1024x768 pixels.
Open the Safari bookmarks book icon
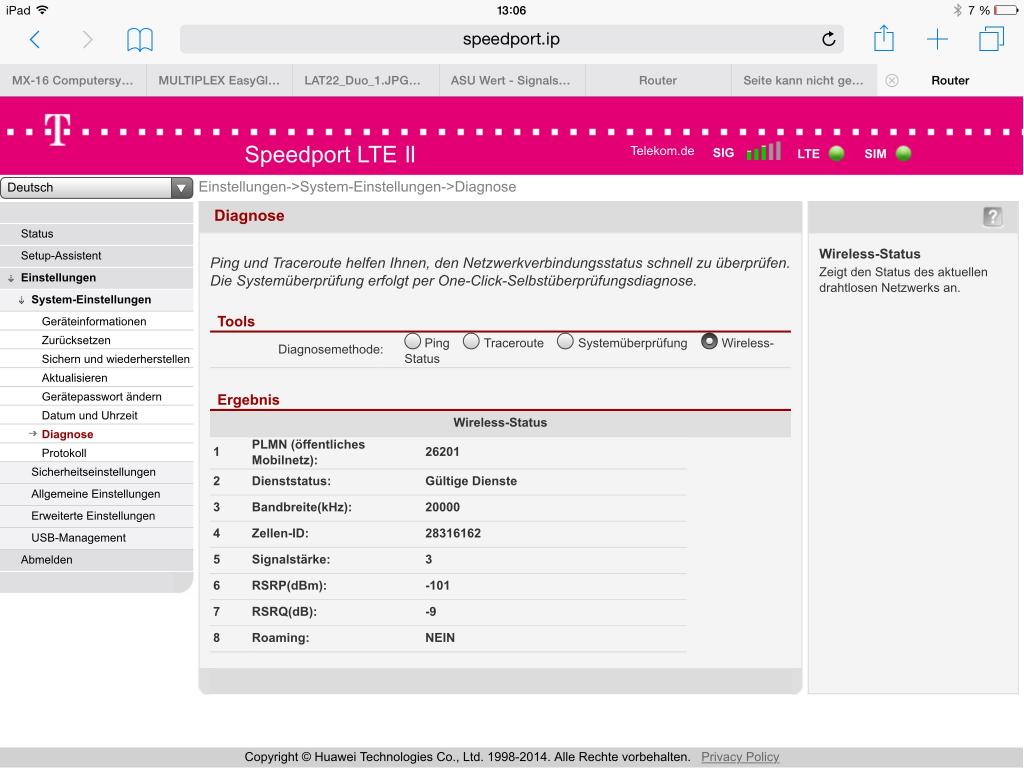coord(140,40)
